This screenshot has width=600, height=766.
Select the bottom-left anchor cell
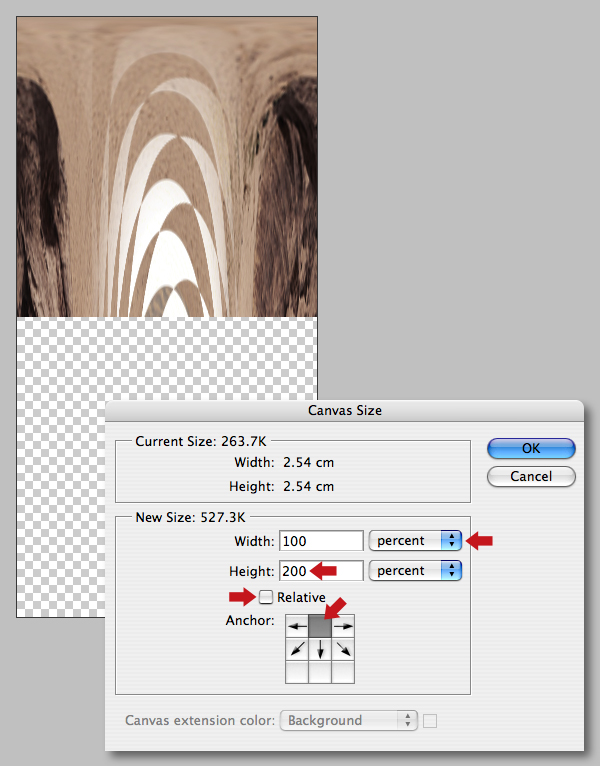point(297,672)
